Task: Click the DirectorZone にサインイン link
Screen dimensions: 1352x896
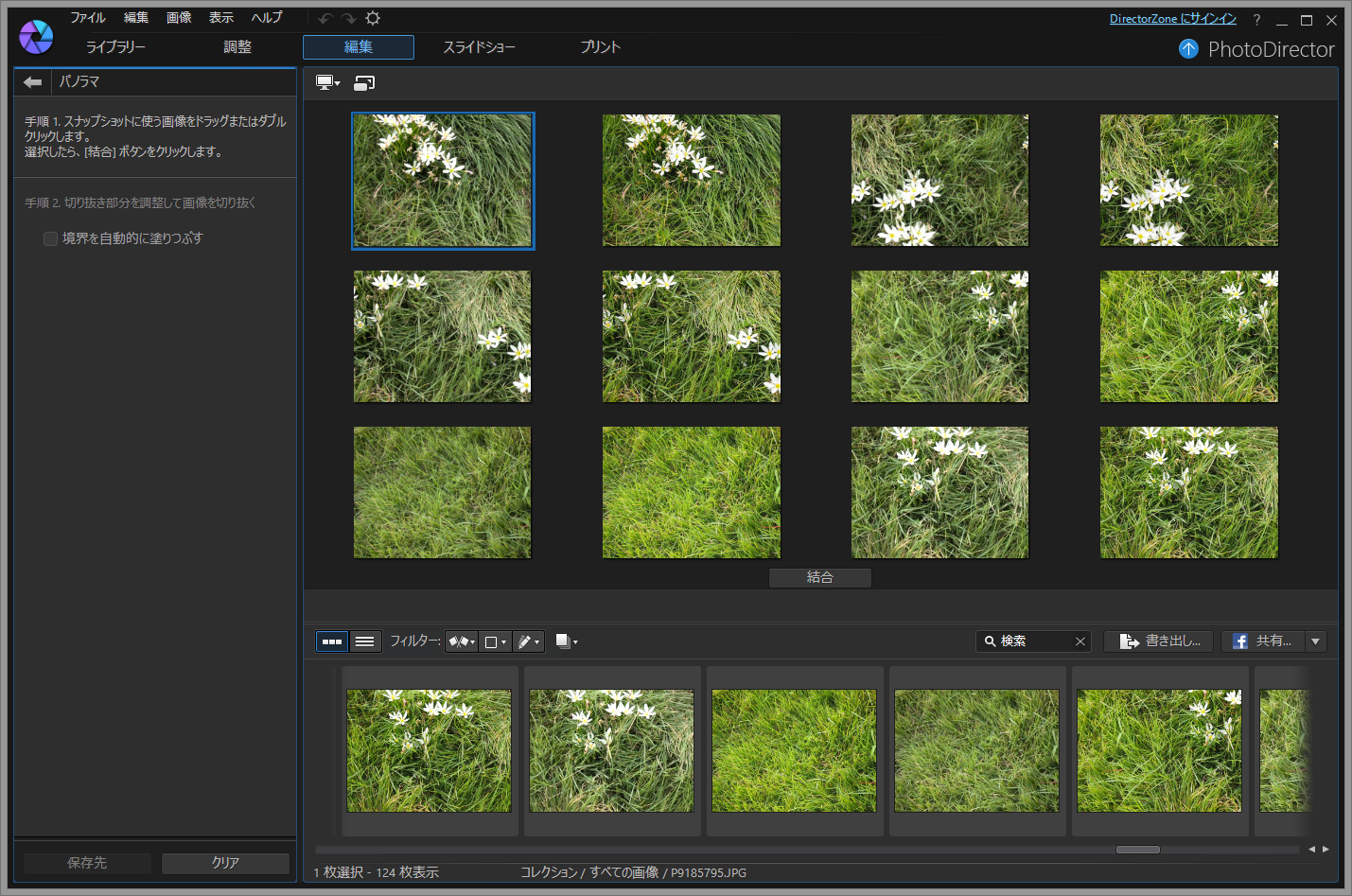Action: 1172,19
